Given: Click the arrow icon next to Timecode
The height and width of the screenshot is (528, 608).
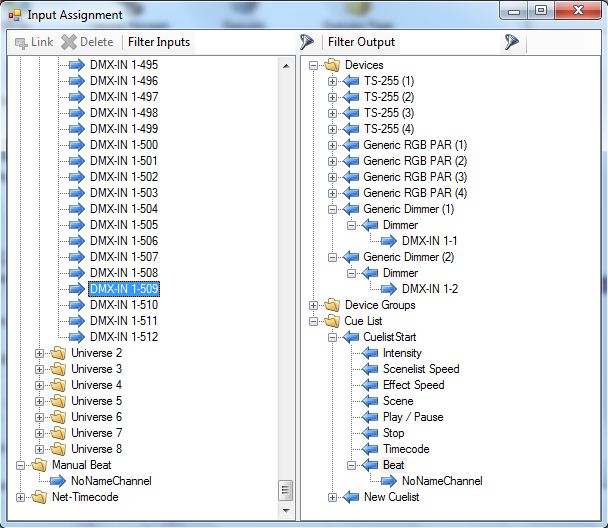Looking at the screenshot, I should coord(369,449).
